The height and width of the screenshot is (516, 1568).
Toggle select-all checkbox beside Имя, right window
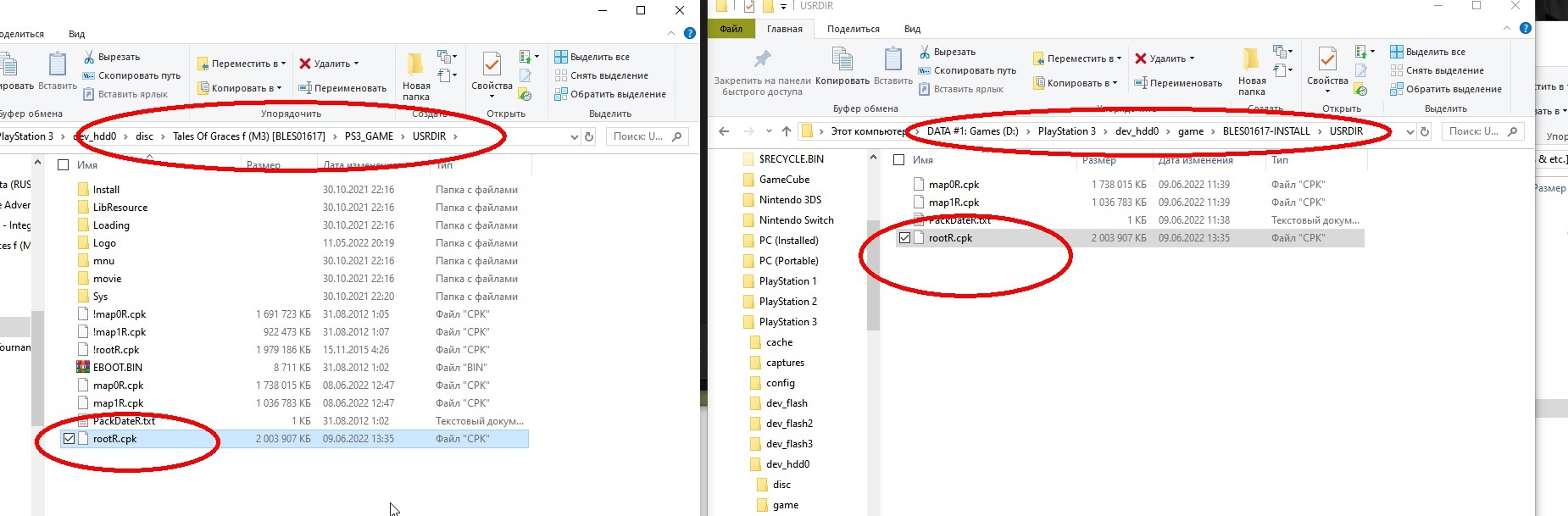tap(898, 160)
